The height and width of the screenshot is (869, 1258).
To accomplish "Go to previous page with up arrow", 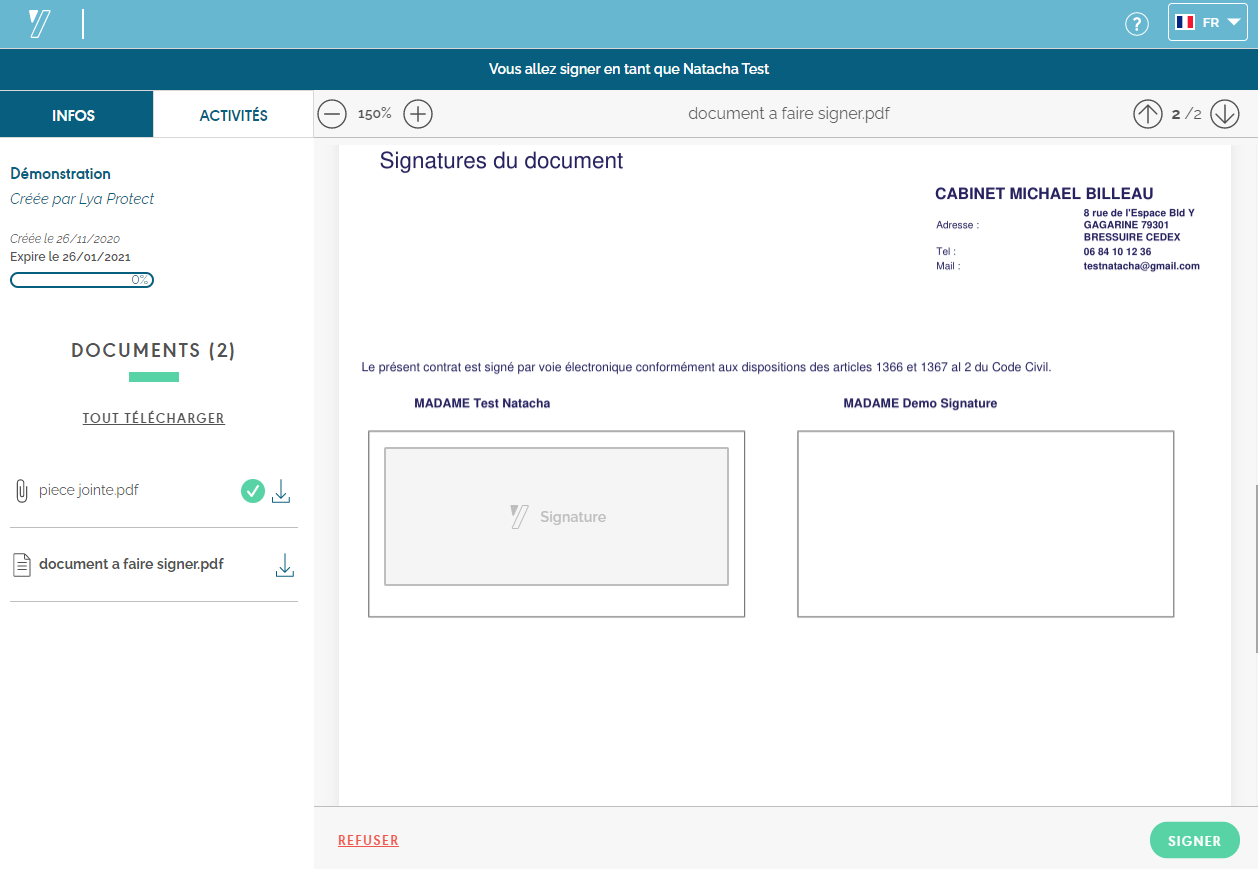I will (1147, 114).
